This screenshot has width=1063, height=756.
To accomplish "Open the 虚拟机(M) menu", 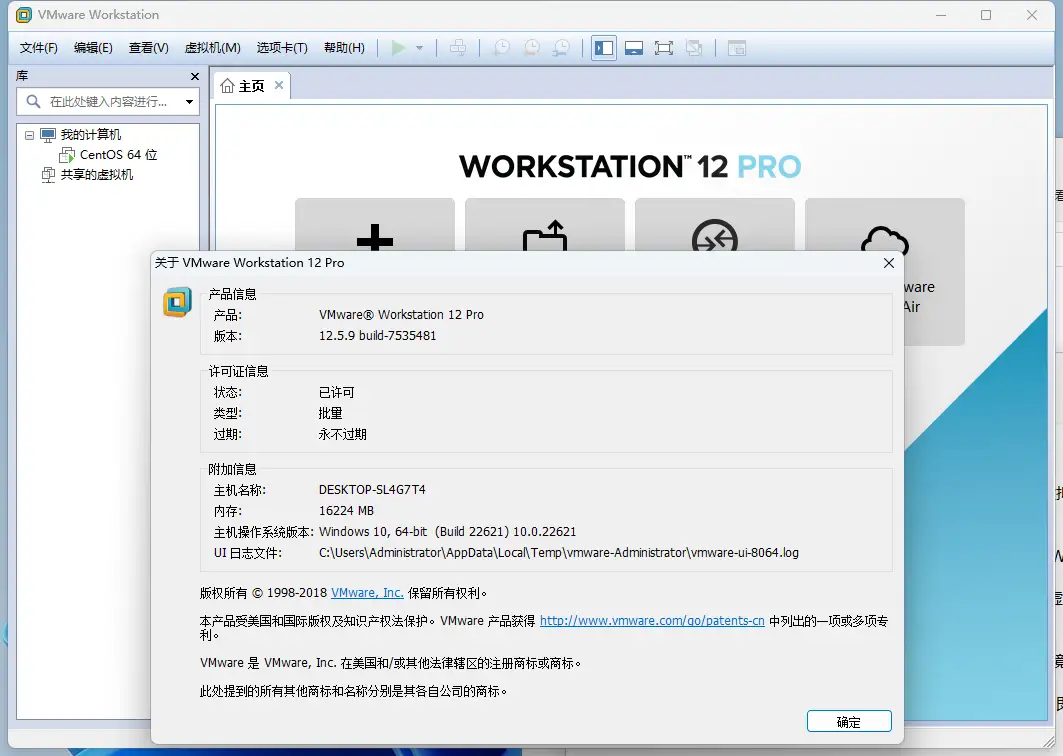I will (x=212, y=48).
